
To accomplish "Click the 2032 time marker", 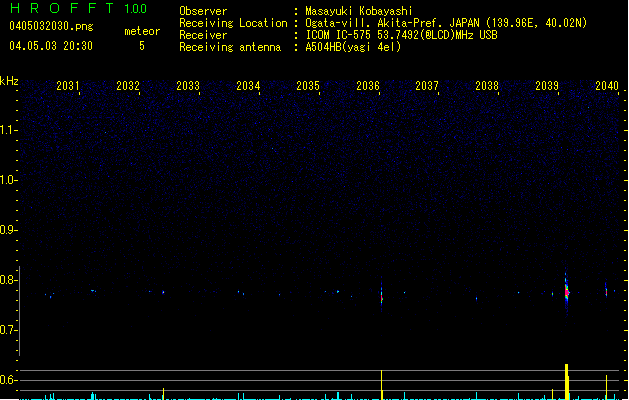I will point(128,86).
